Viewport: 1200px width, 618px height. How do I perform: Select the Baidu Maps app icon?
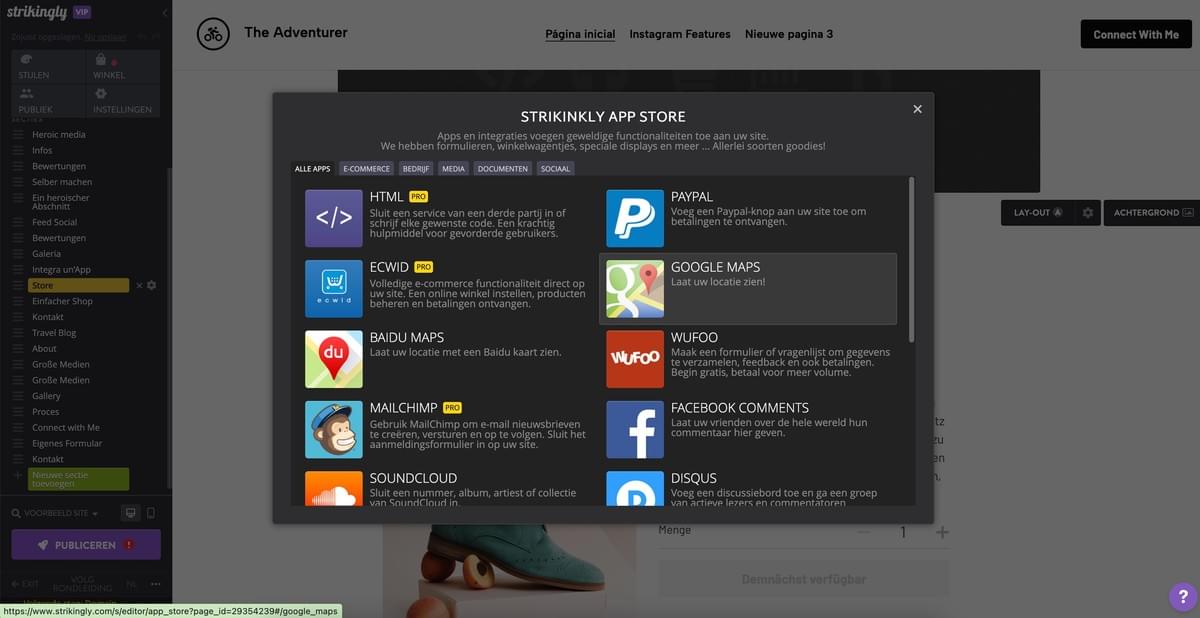click(334, 359)
